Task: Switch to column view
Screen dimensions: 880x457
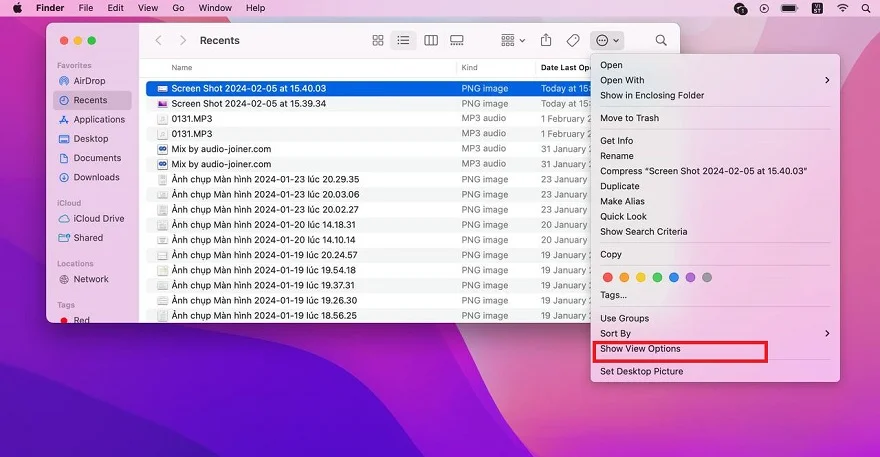Action: (x=431, y=41)
